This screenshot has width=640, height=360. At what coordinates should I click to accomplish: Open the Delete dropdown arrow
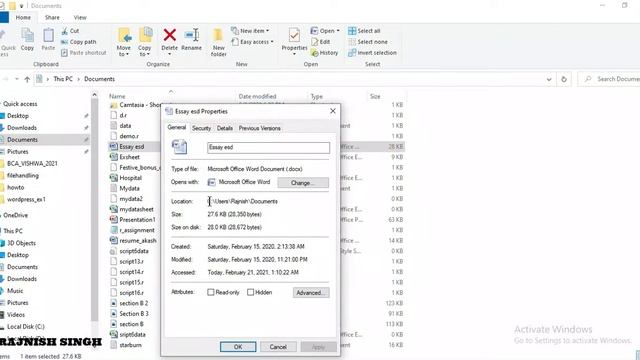(x=169, y=54)
